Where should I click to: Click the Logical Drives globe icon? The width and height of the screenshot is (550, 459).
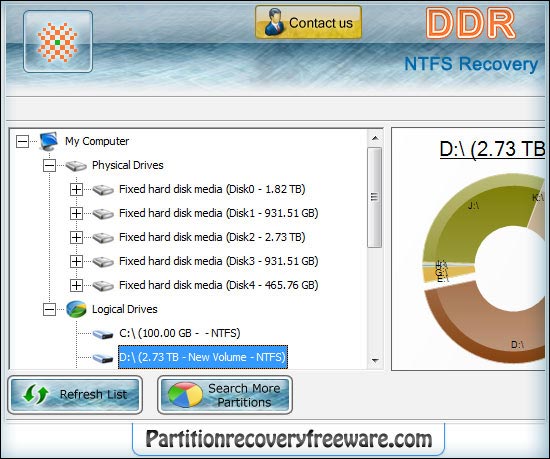pos(76,309)
